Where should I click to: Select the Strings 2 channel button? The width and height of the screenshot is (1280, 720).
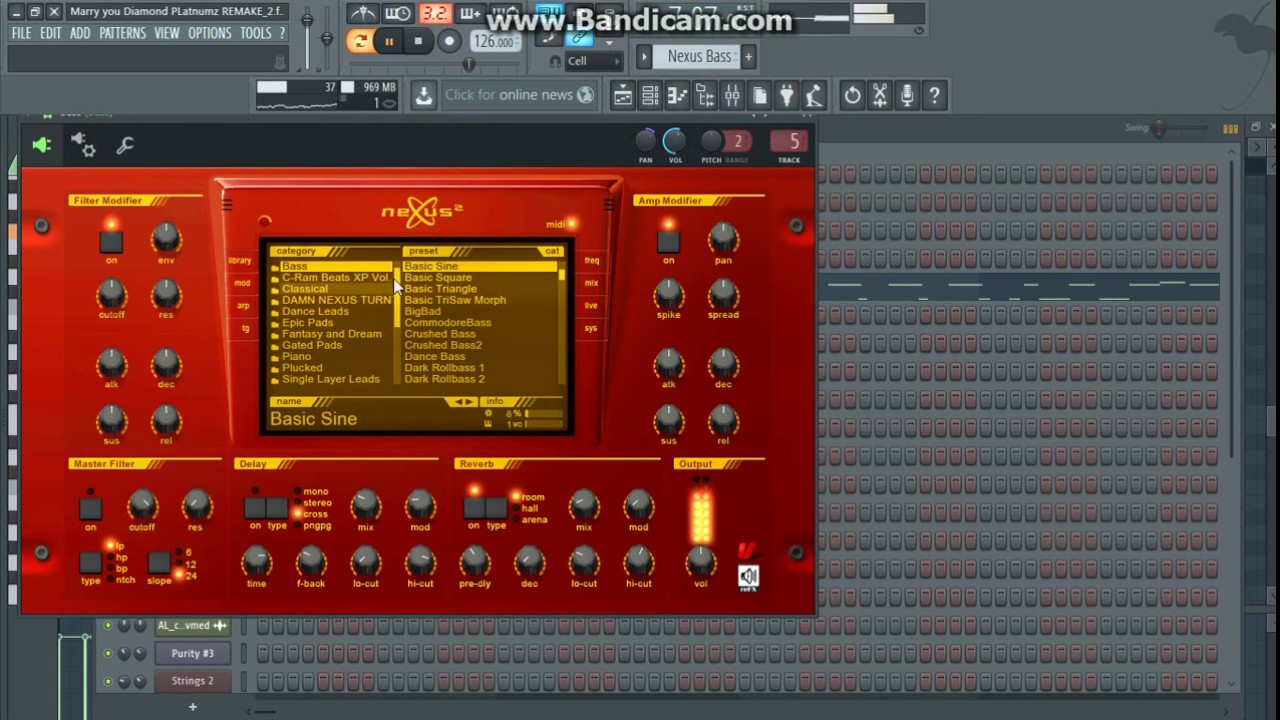(x=192, y=681)
